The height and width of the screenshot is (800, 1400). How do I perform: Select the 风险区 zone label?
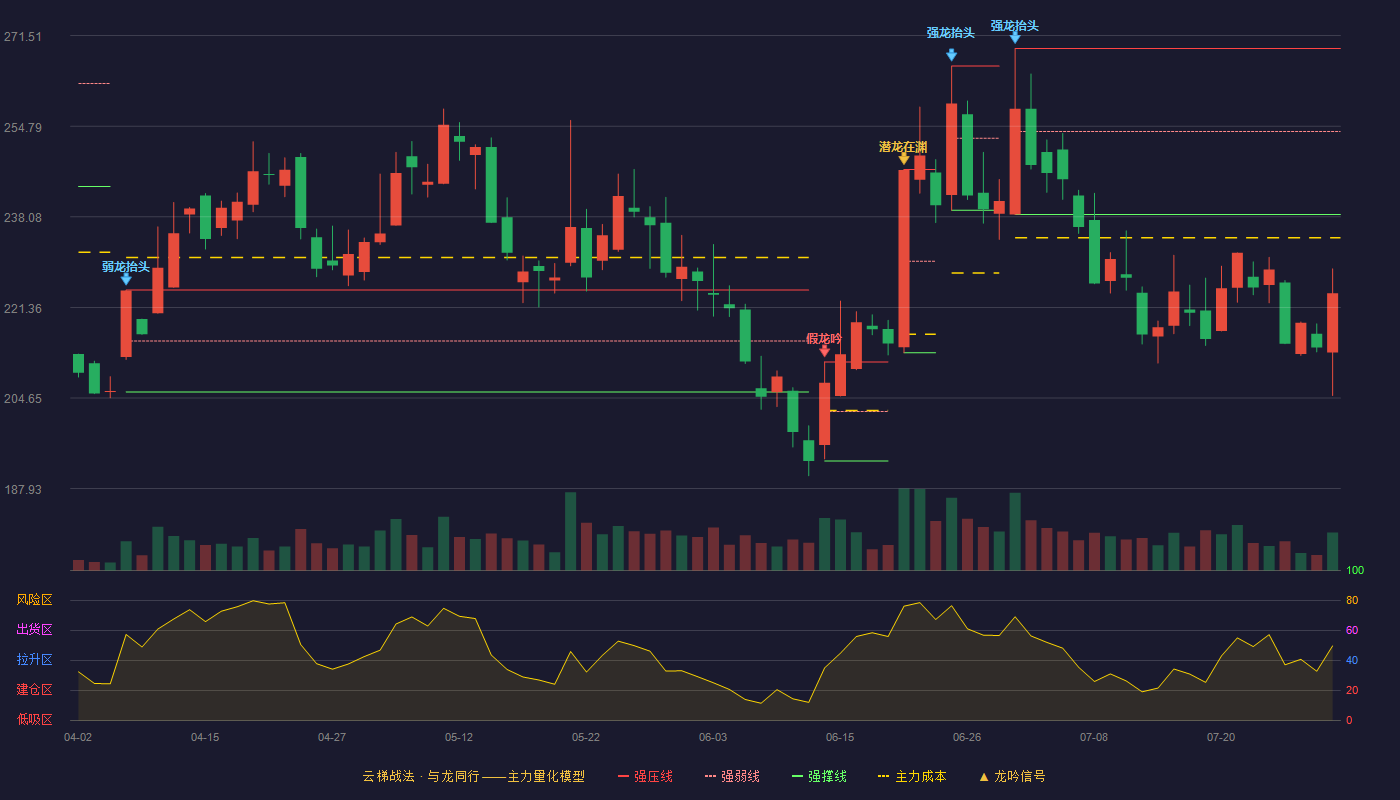click(35, 600)
